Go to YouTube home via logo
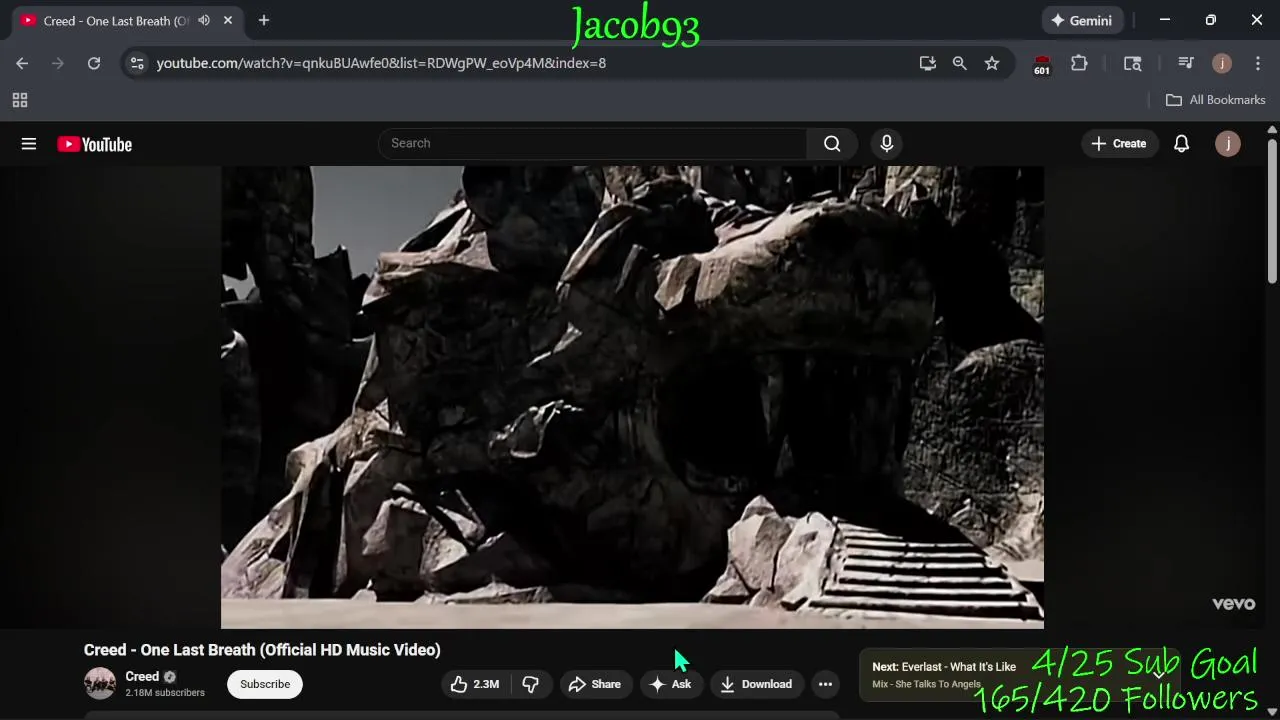This screenshot has width=1280, height=720. (95, 145)
